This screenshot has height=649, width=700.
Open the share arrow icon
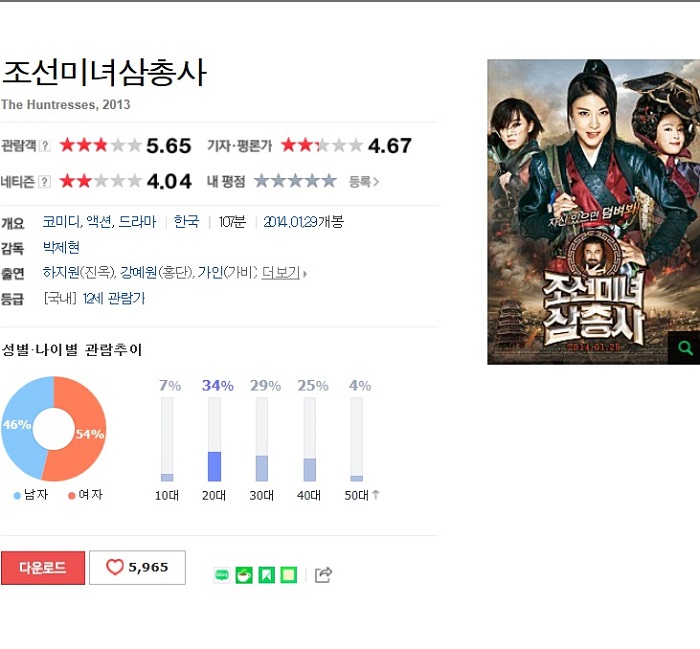click(x=324, y=575)
